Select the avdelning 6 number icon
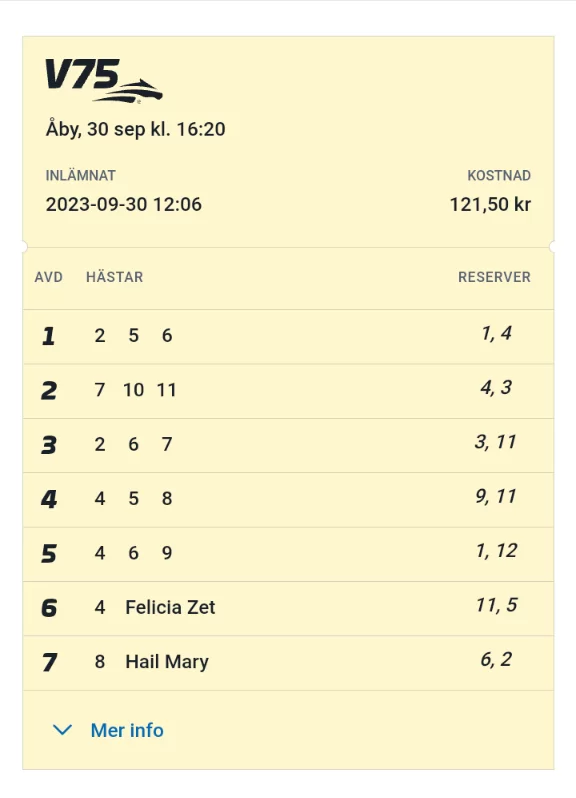 click(x=49, y=608)
